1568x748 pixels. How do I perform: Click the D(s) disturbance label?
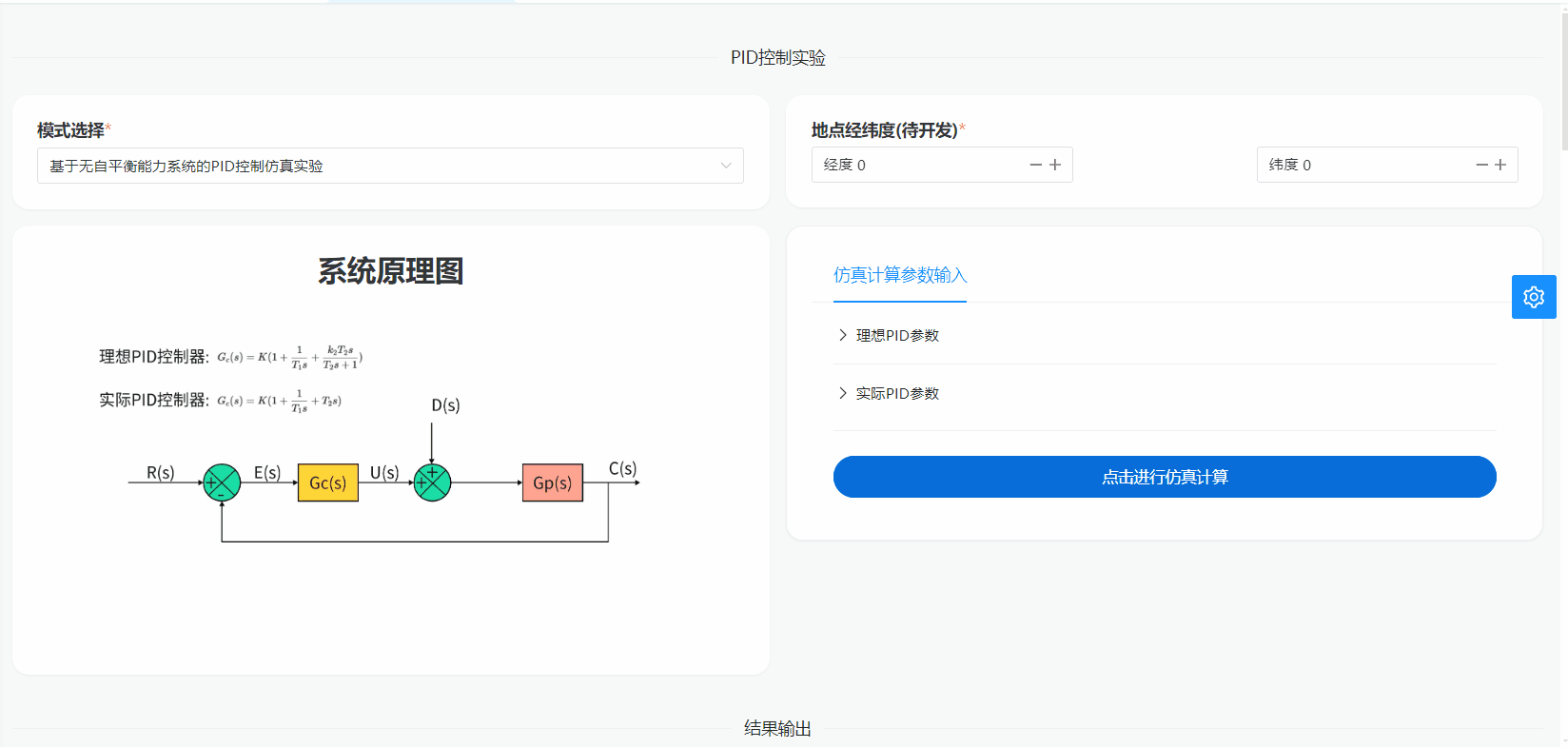445,405
